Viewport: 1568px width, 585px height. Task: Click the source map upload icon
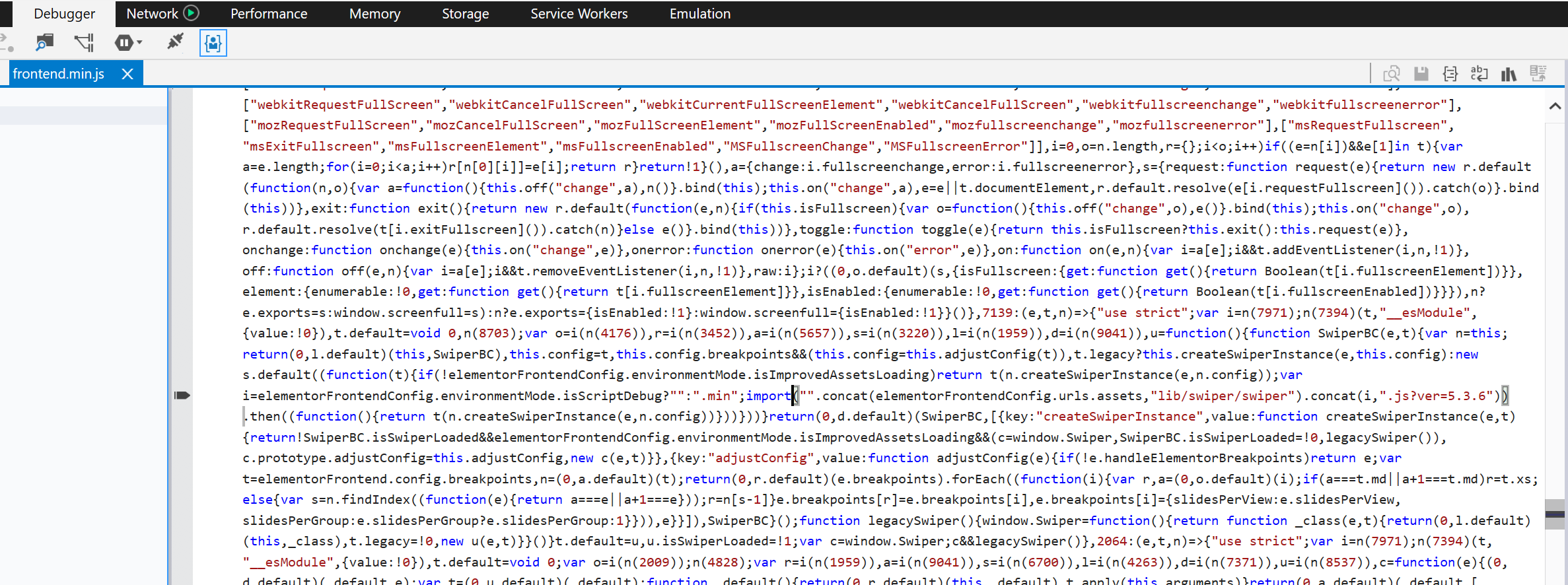click(x=1538, y=73)
